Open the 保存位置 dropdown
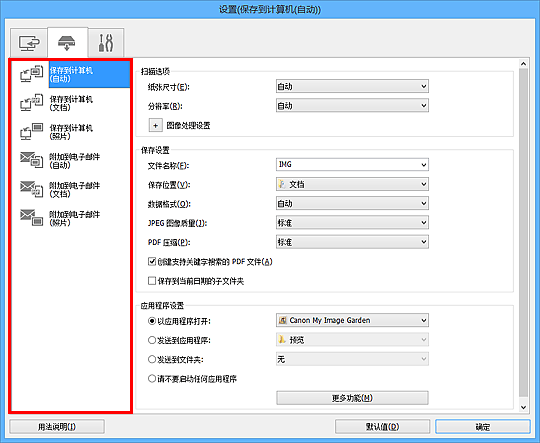The image size is (540, 443). pyautogui.click(x=352, y=184)
